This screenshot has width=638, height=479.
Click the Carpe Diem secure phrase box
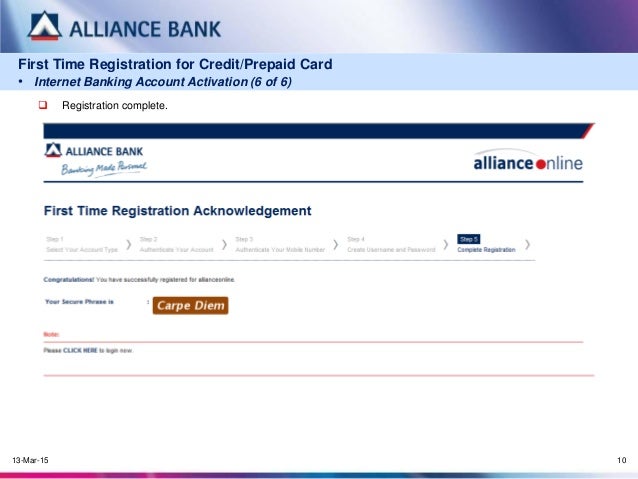[190, 305]
